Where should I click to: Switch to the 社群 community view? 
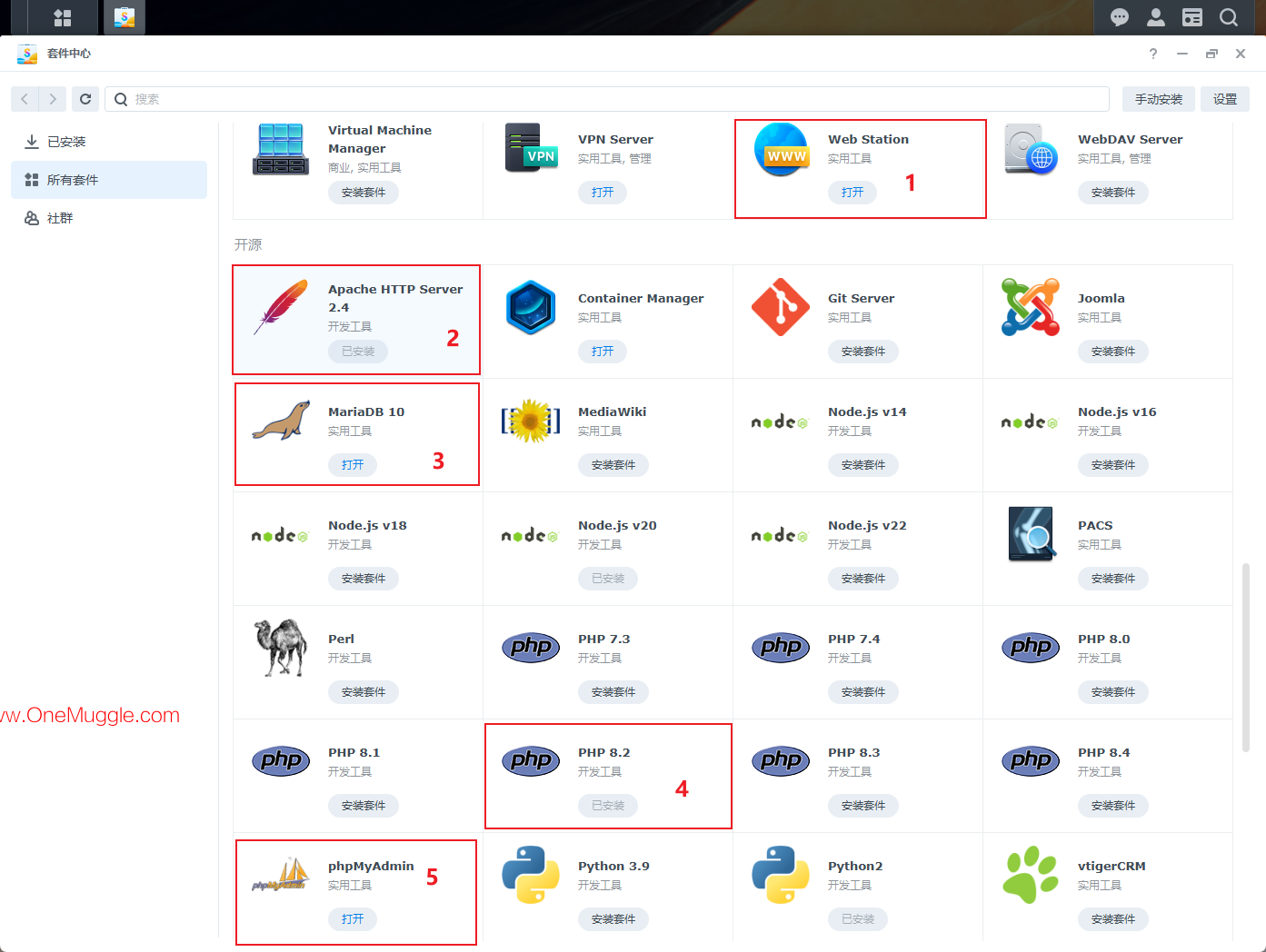click(x=109, y=218)
